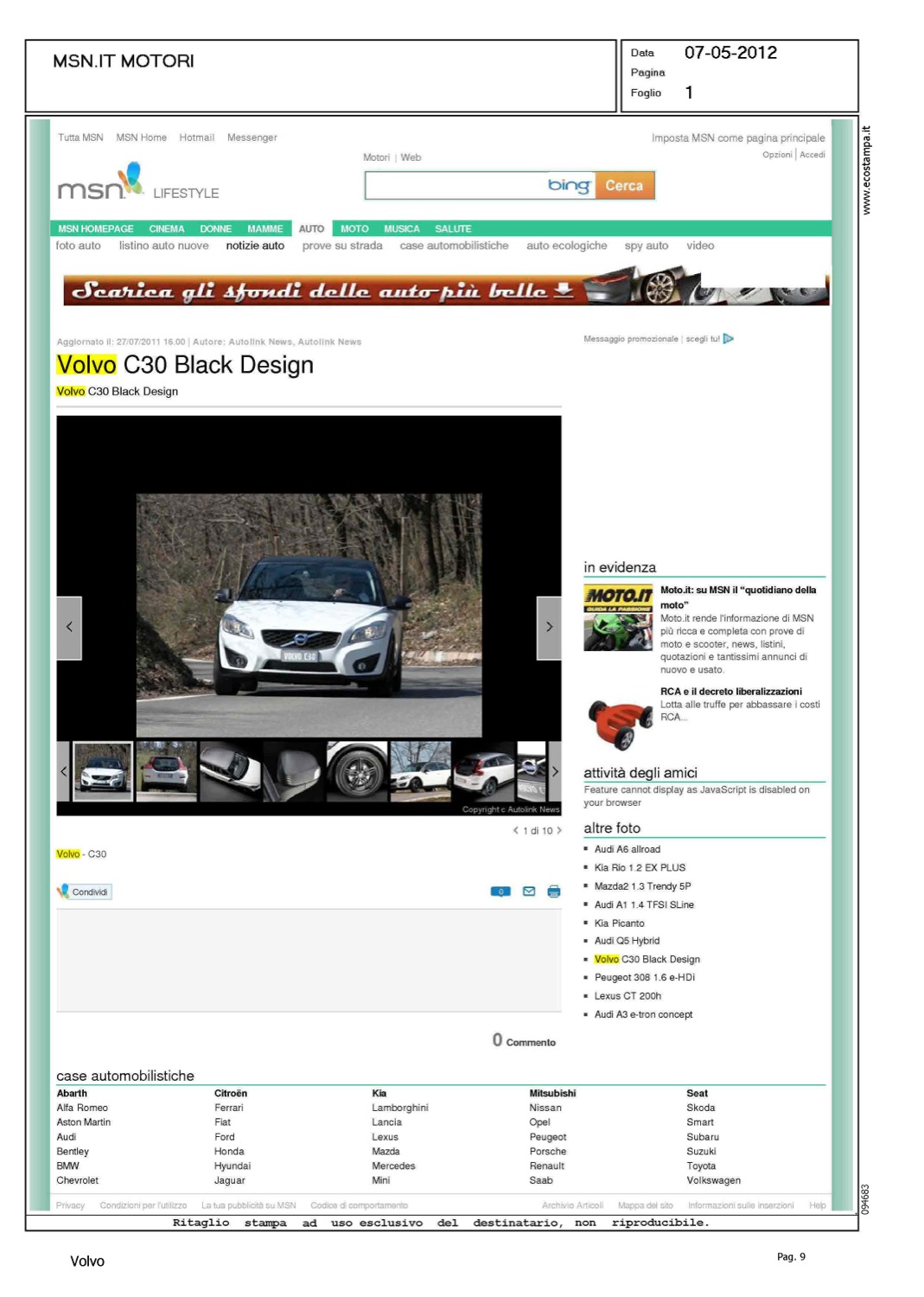Viewport: 924px width, 1297px height.
Task: Go to next photo with large right arrow
Action: [549, 628]
